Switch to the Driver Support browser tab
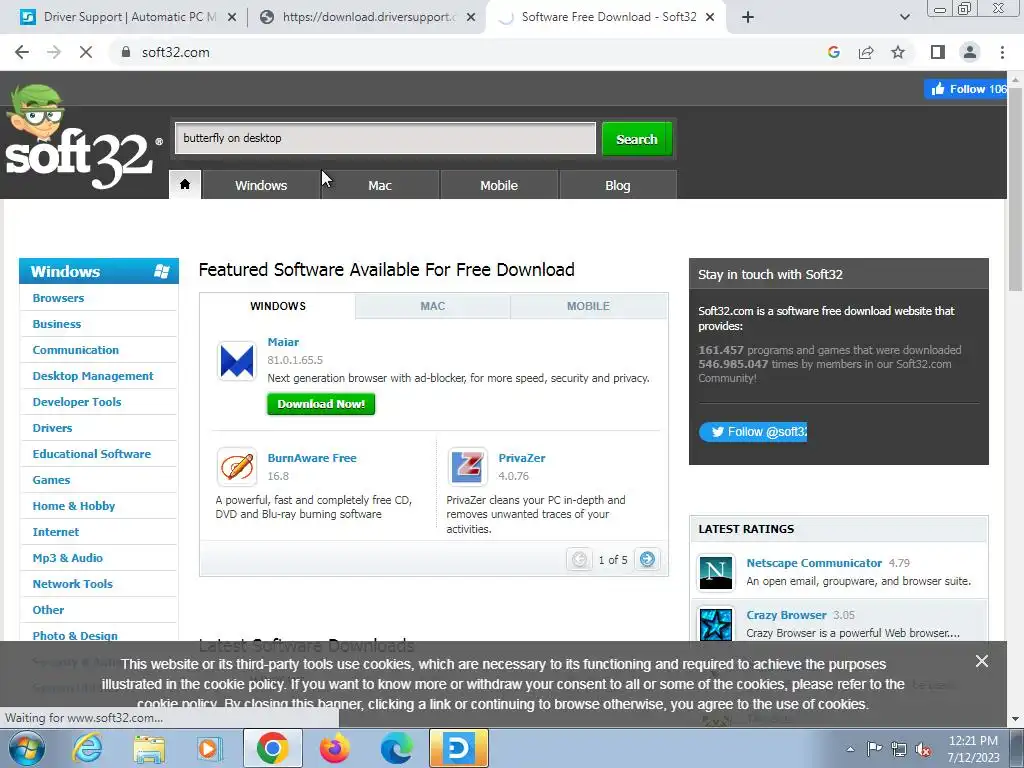Screen dimensions: 1024x768 pos(128,17)
